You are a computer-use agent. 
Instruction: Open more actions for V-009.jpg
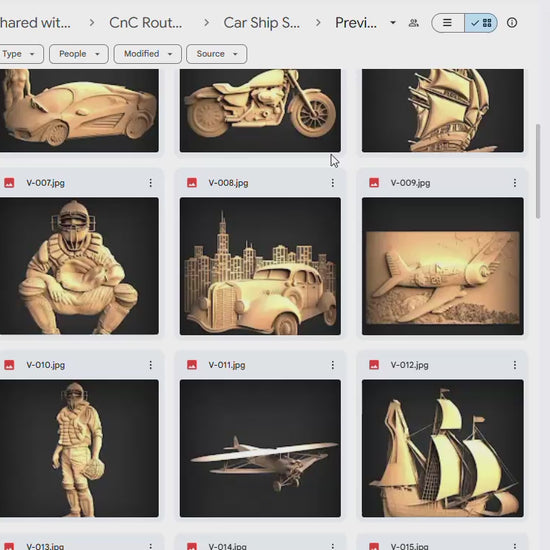pos(515,183)
